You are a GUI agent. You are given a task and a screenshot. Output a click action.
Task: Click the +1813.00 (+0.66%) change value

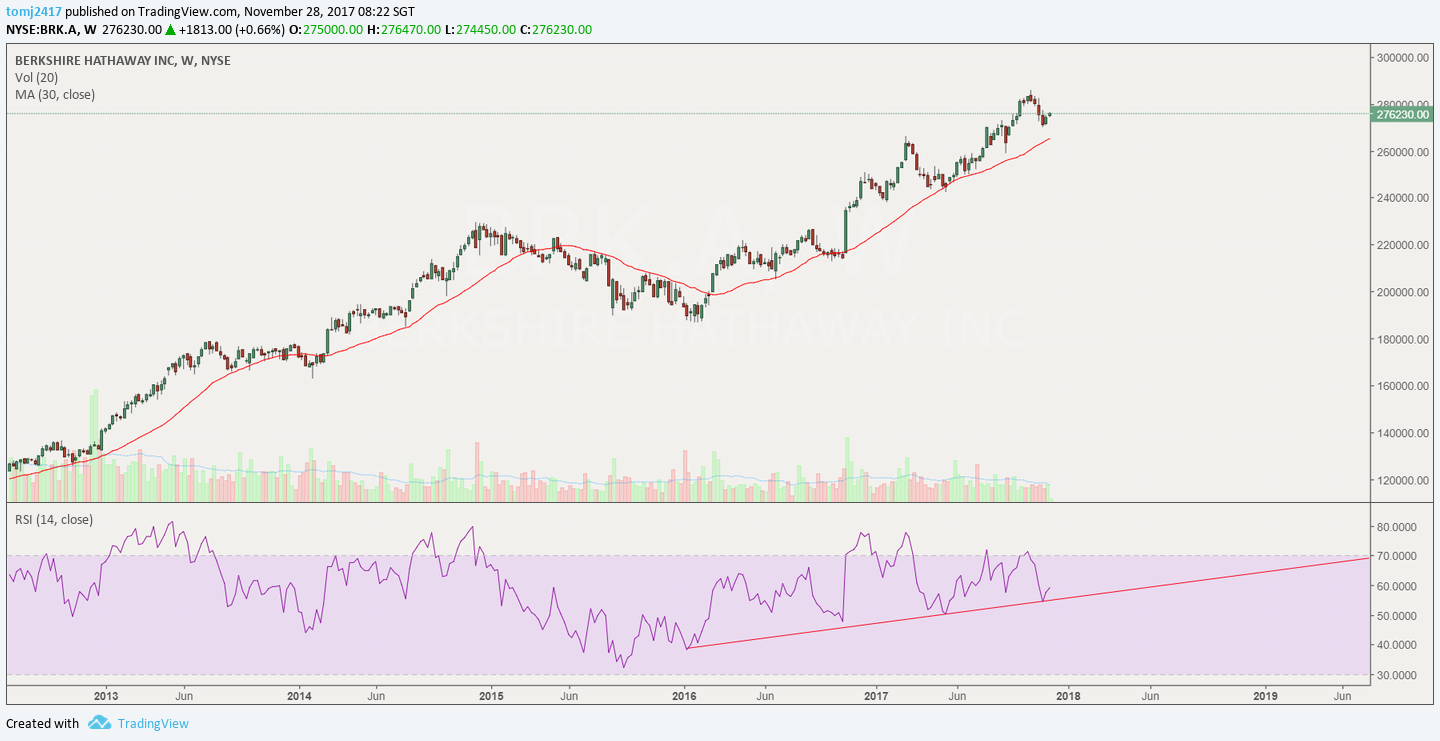(231, 30)
